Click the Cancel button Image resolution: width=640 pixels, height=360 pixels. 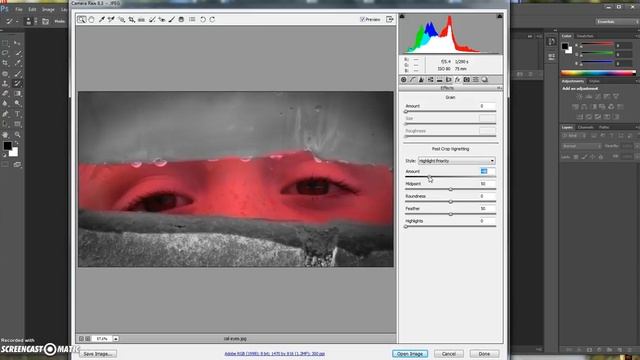tap(449, 354)
